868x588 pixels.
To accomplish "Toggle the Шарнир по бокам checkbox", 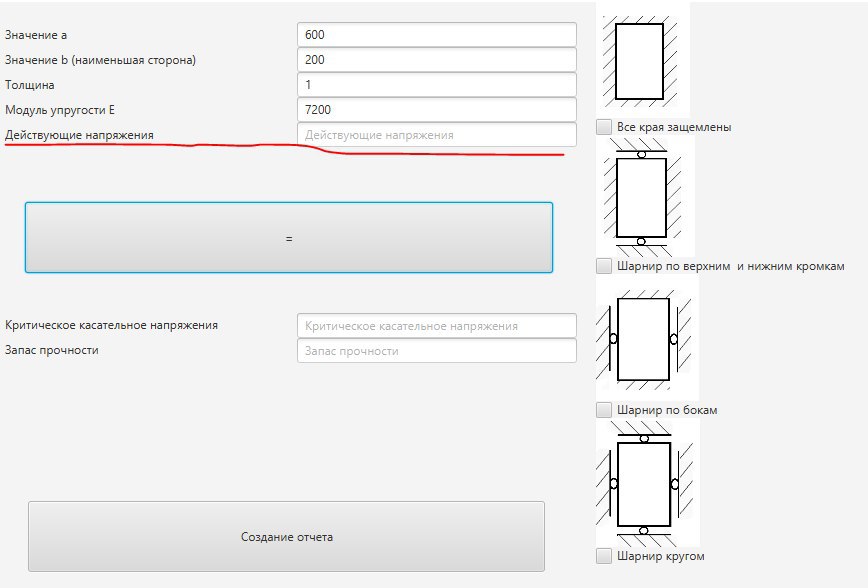I will click(604, 410).
